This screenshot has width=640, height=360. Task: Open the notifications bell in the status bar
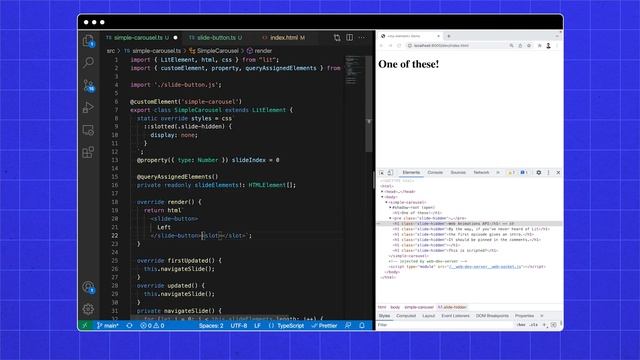click(362, 325)
